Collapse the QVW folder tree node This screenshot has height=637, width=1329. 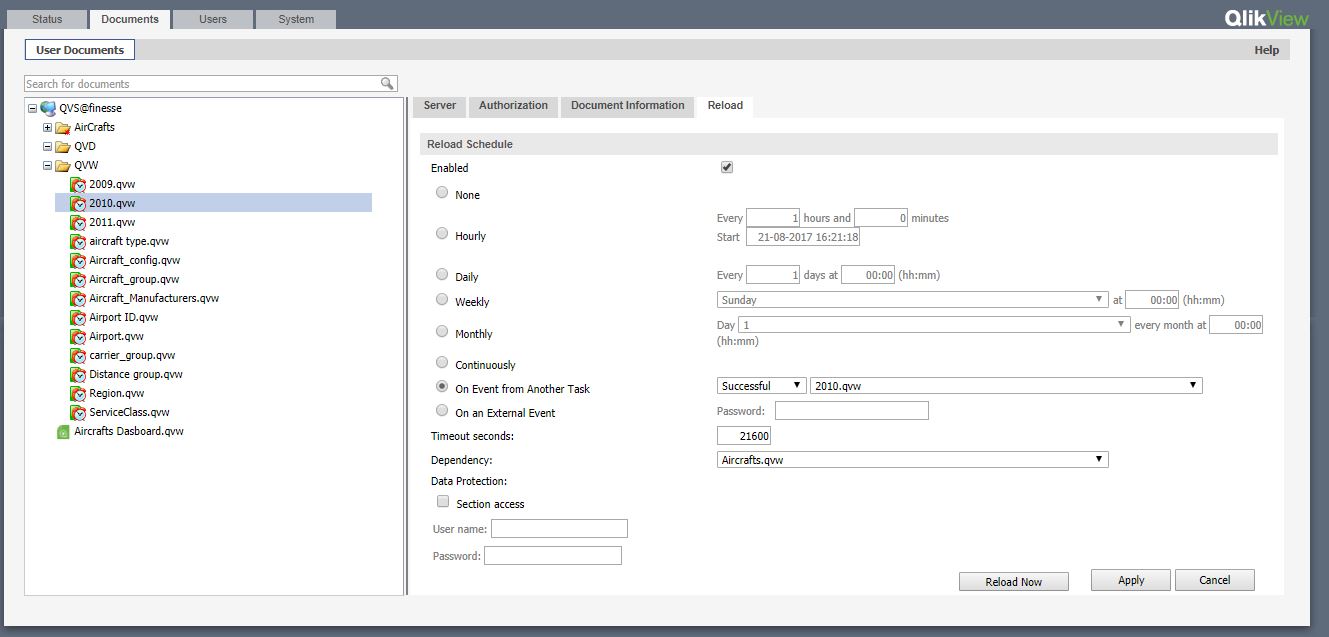coord(47,166)
